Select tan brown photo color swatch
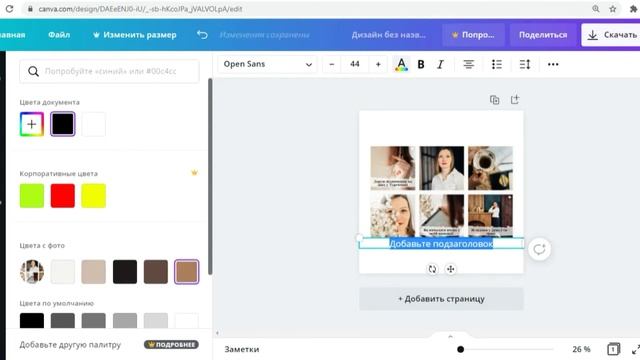The height and width of the screenshot is (360, 640). coord(187,271)
